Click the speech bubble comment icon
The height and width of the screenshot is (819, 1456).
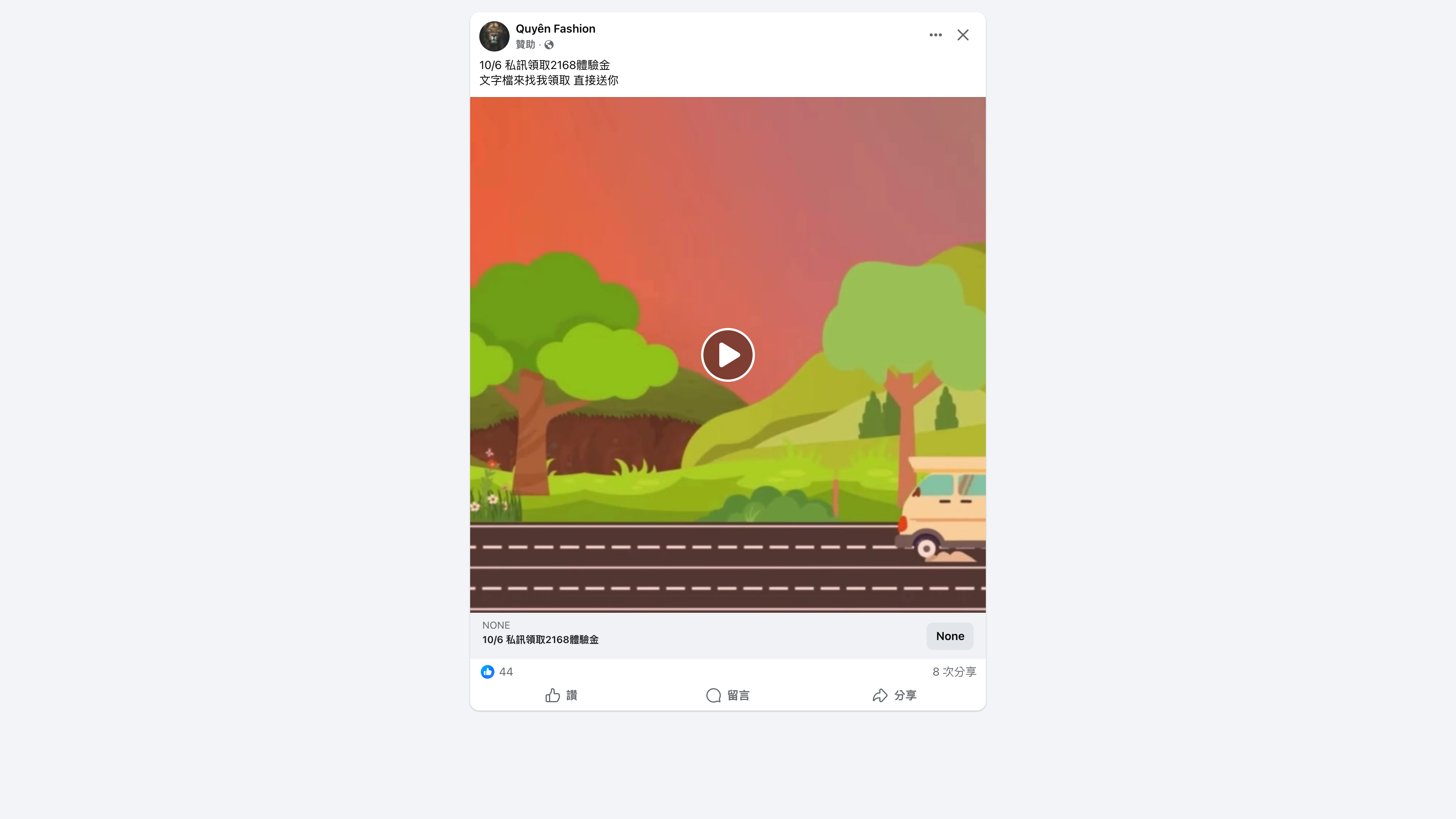(713, 695)
